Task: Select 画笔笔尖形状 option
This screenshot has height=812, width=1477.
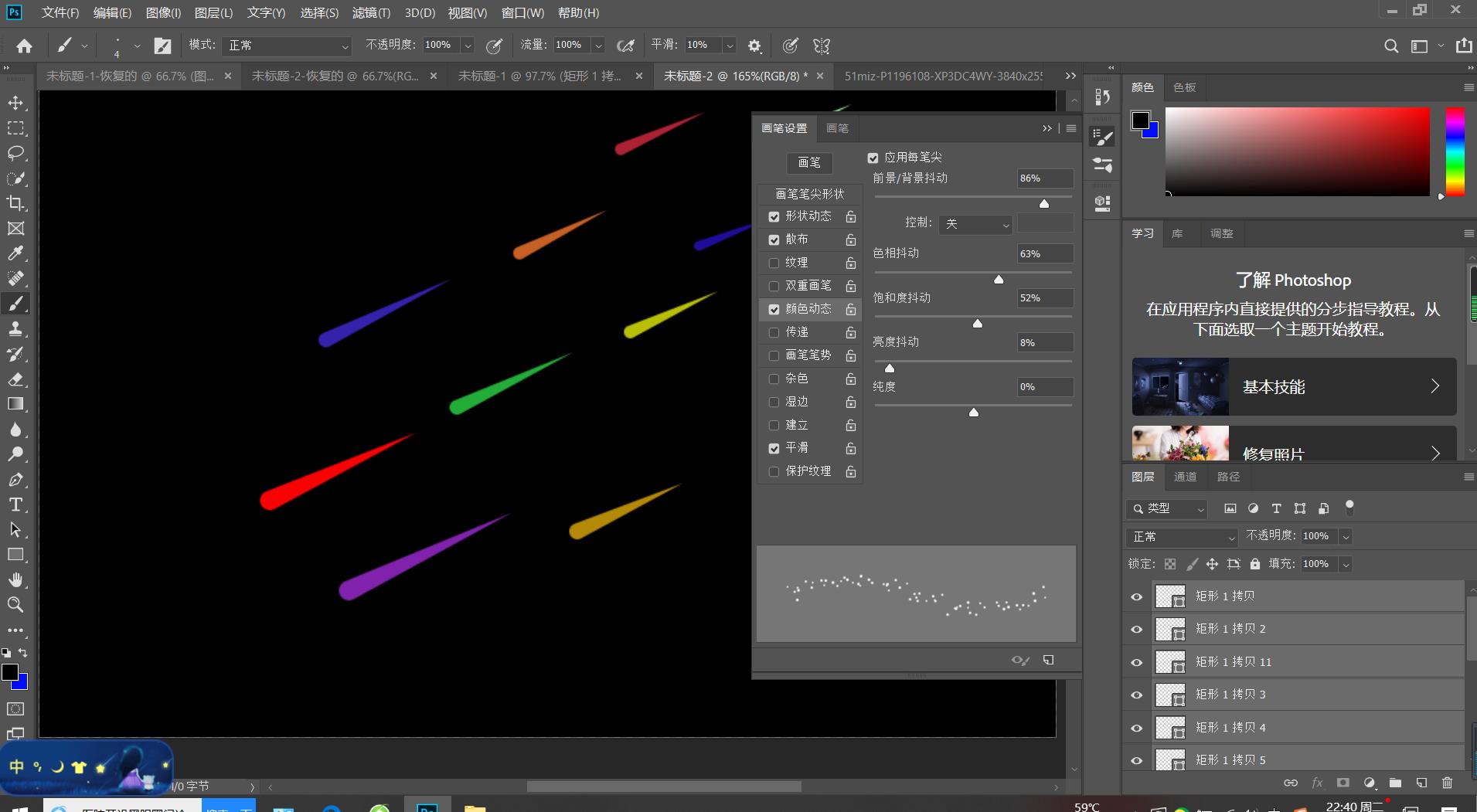Action: tap(809, 193)
